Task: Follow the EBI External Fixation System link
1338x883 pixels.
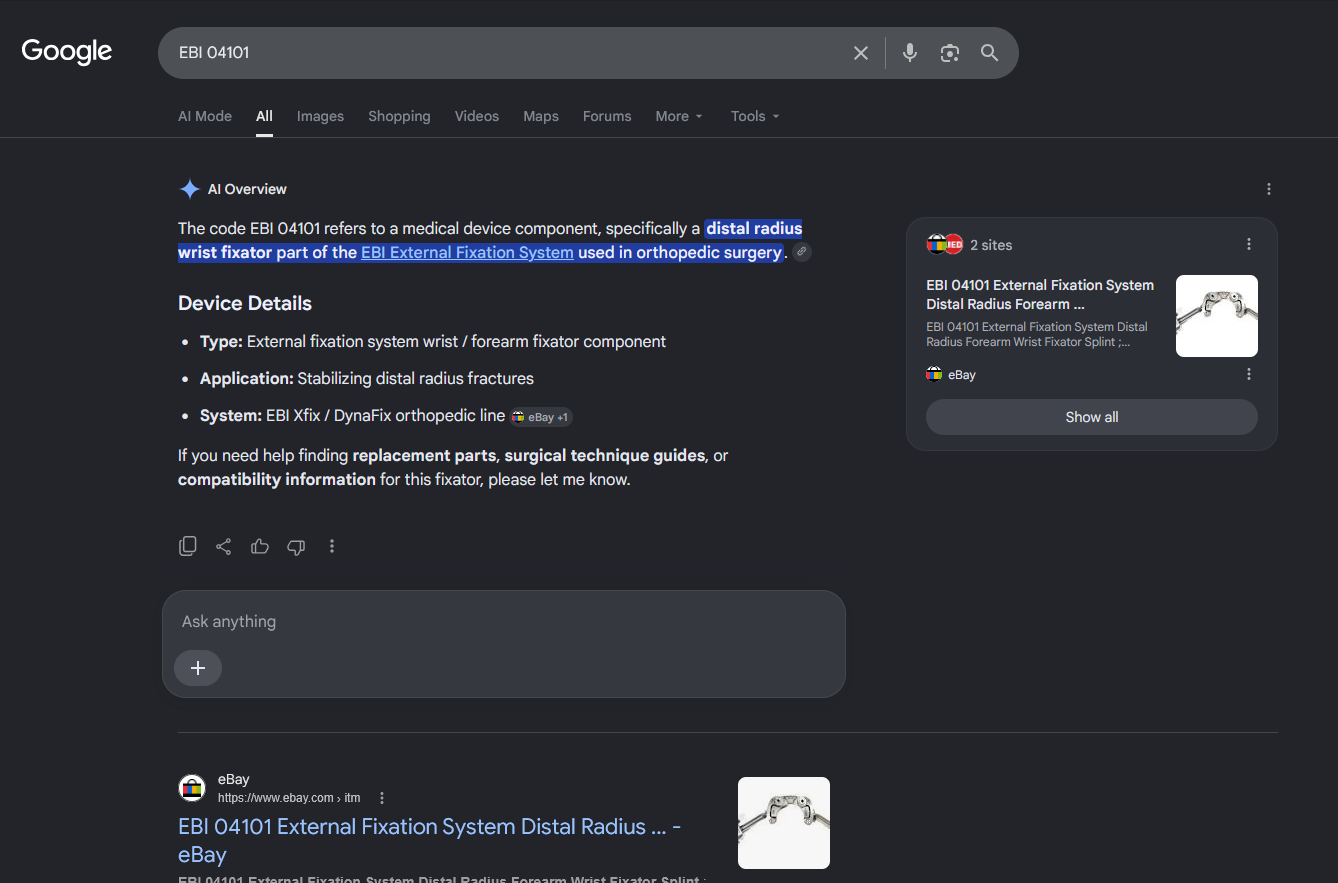Action: [467, 252]
